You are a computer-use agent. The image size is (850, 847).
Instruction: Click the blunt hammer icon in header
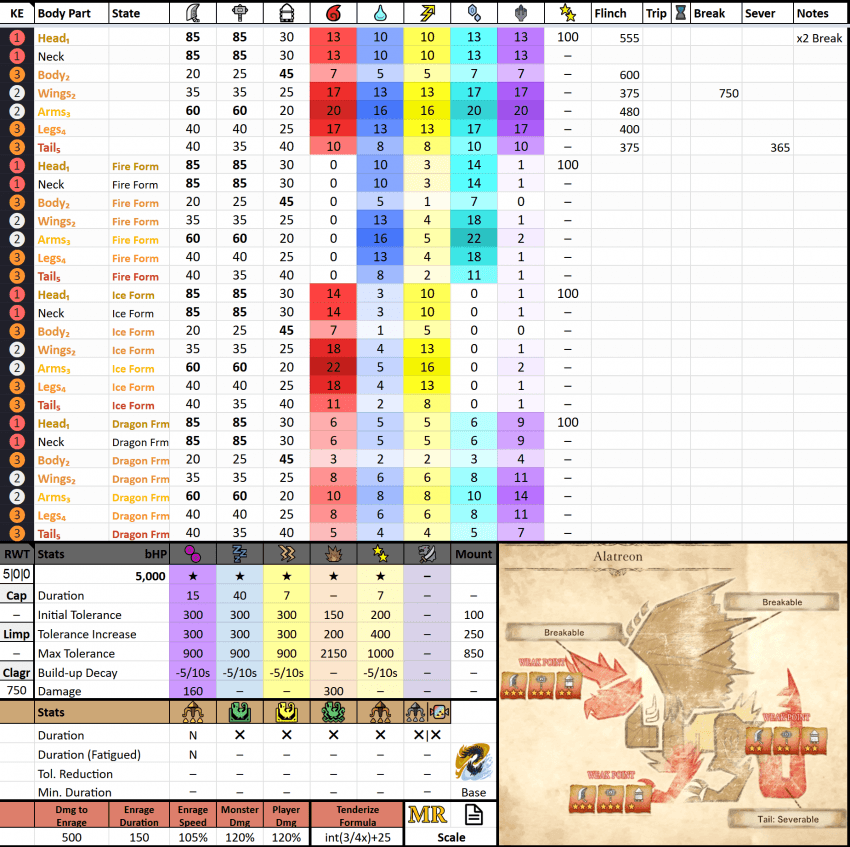point(240,12)
